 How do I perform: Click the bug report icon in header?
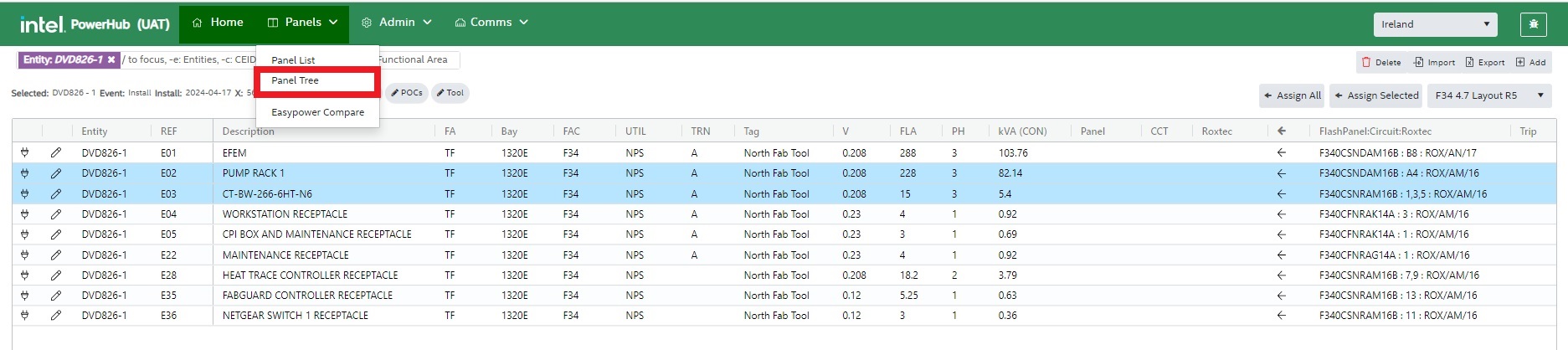click(x=1533, y=24)
